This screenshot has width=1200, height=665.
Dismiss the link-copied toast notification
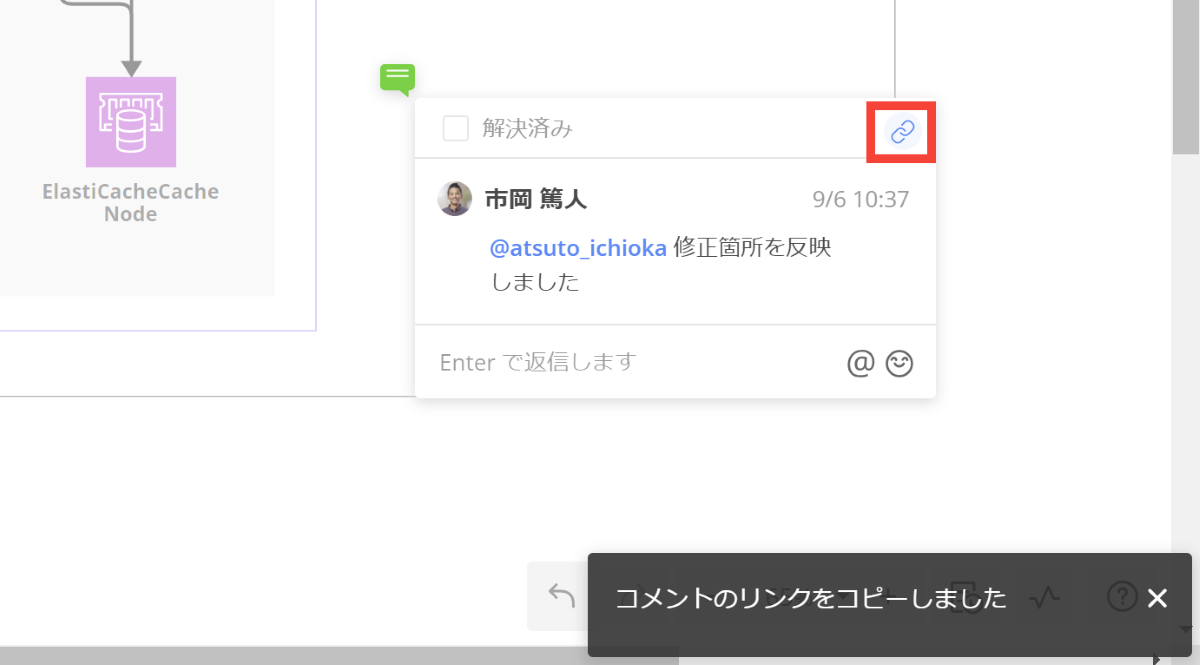click(x=1157, y=598)
